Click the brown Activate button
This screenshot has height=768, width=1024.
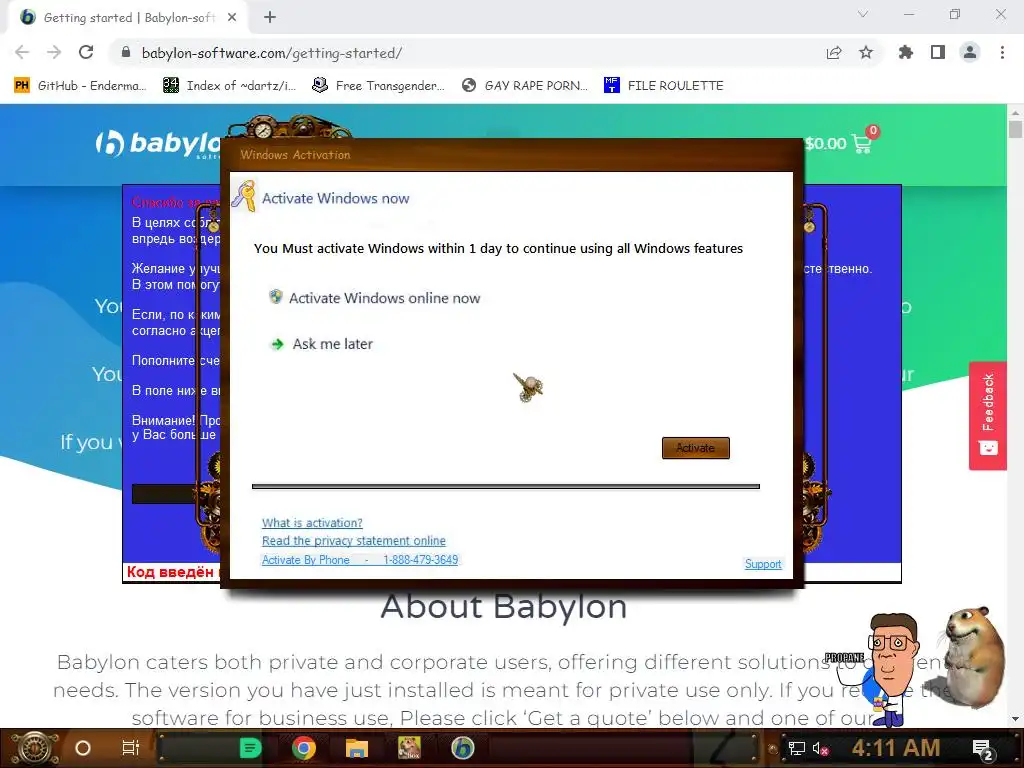pos(696,448)
